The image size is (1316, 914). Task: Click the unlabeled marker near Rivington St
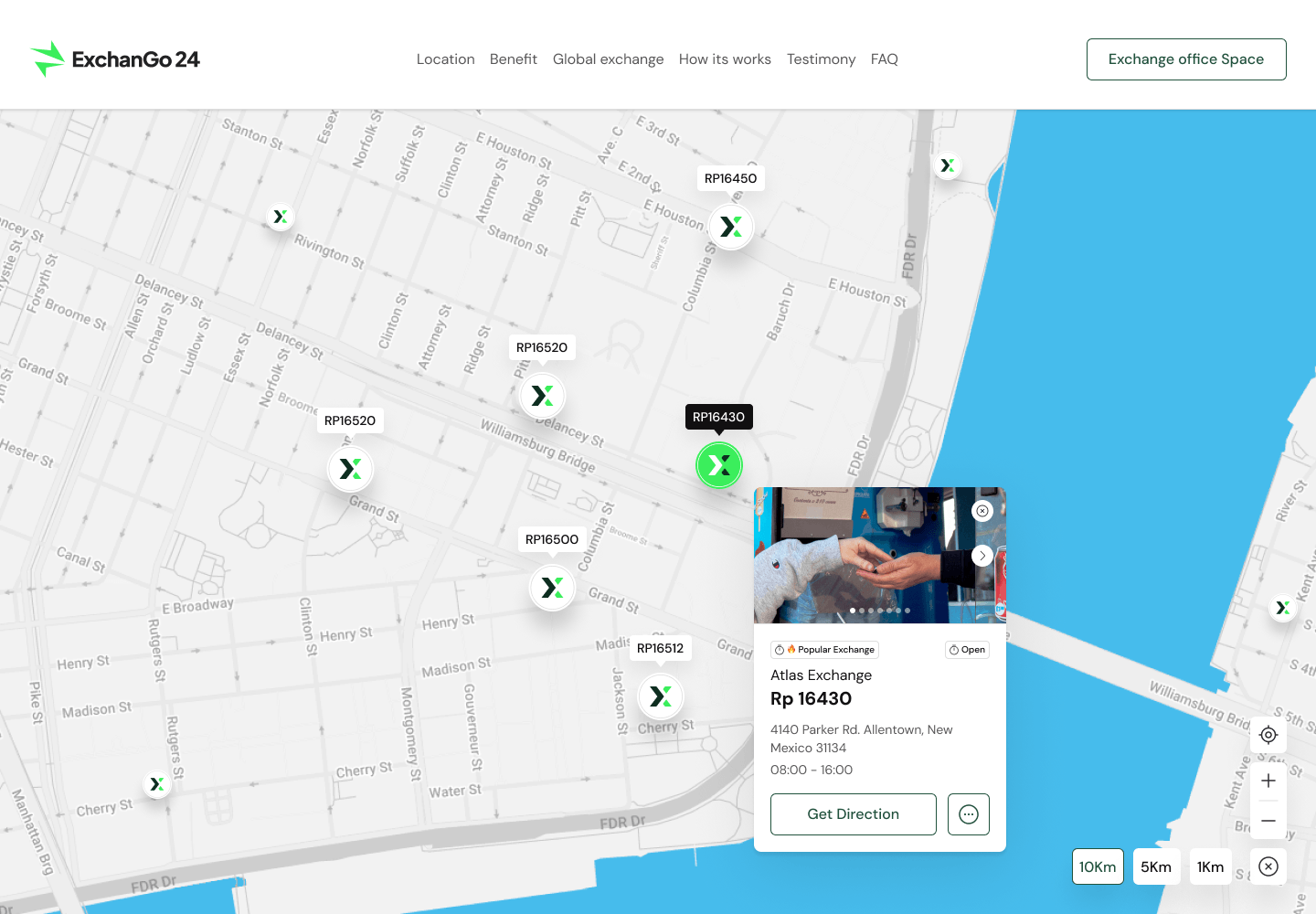click(x=280, y=217)
